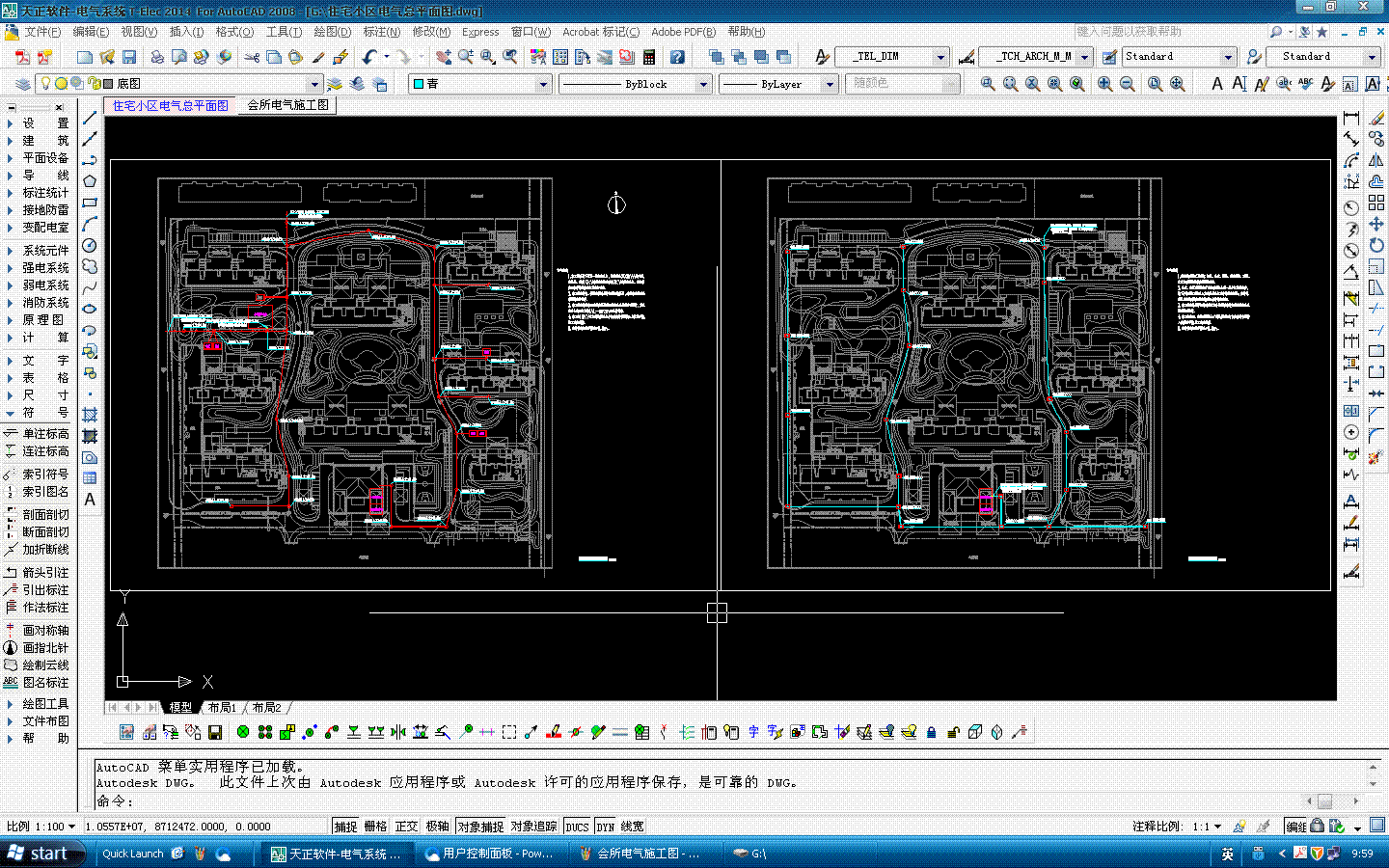Screen dimensions: 1389x868
Task: Click the Undo arrow icon
Action: pos(369,57)
